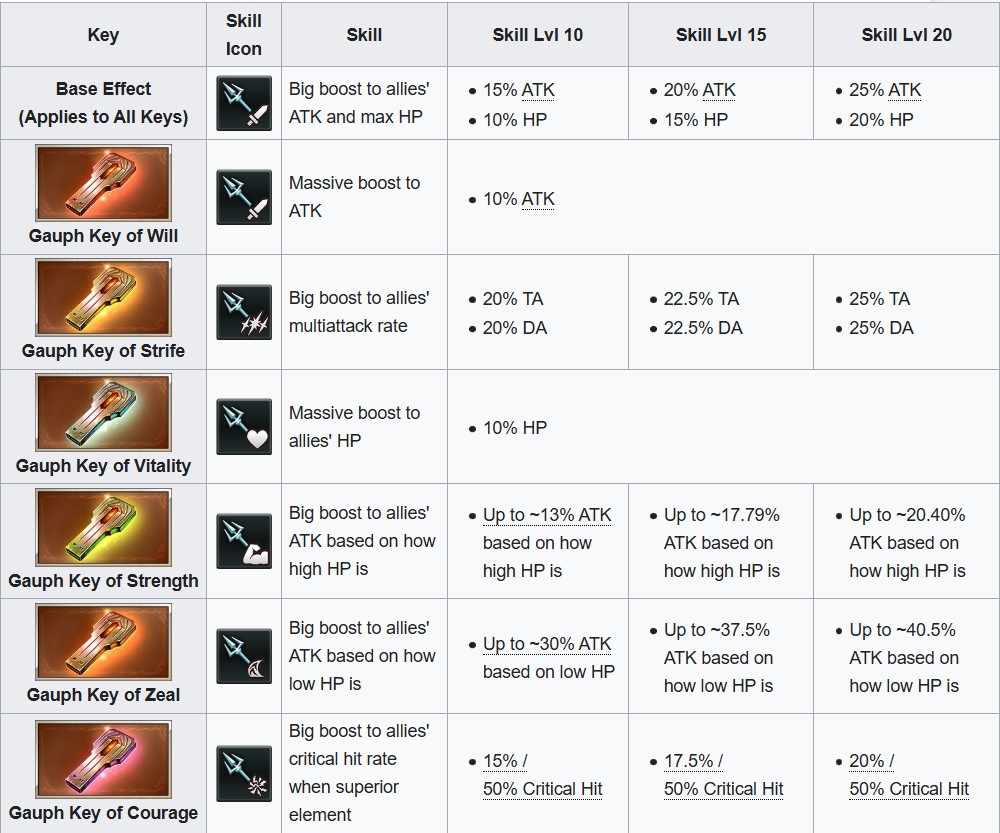Click the Strength flexed-arm skill icon
This screenshot has width=1000, height=833.
[x=244, y=542]
